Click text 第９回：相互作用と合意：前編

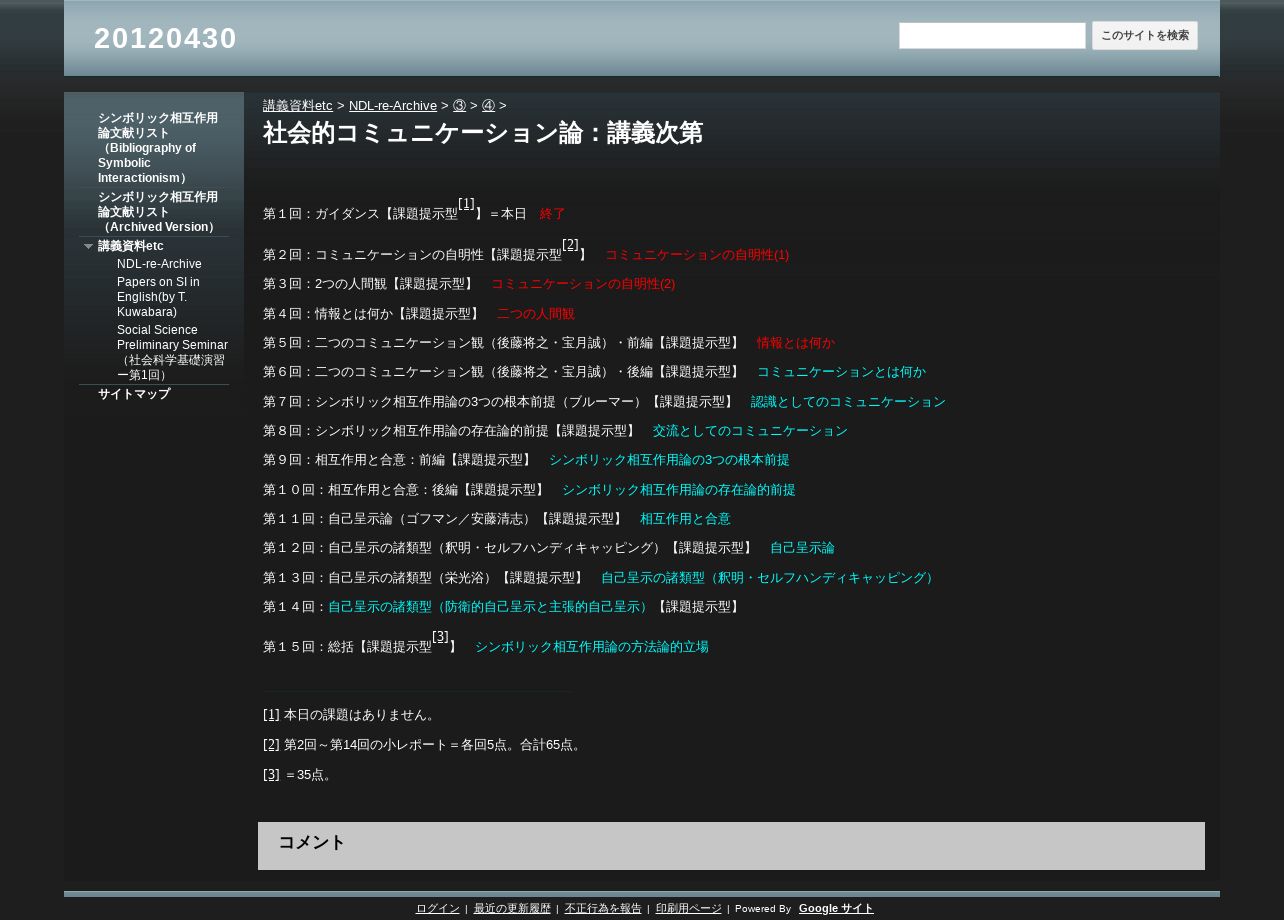[x=354, y=460]
